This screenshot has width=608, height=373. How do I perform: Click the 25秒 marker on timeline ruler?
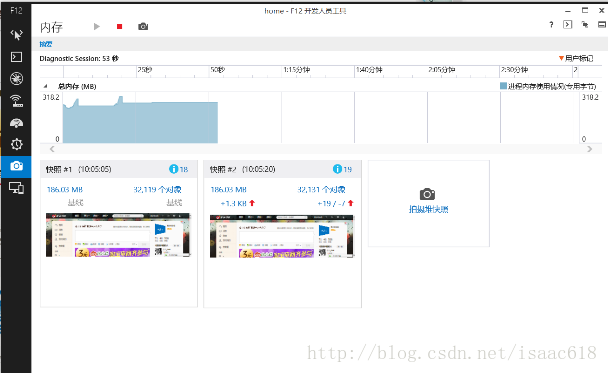tap(145, 70)
